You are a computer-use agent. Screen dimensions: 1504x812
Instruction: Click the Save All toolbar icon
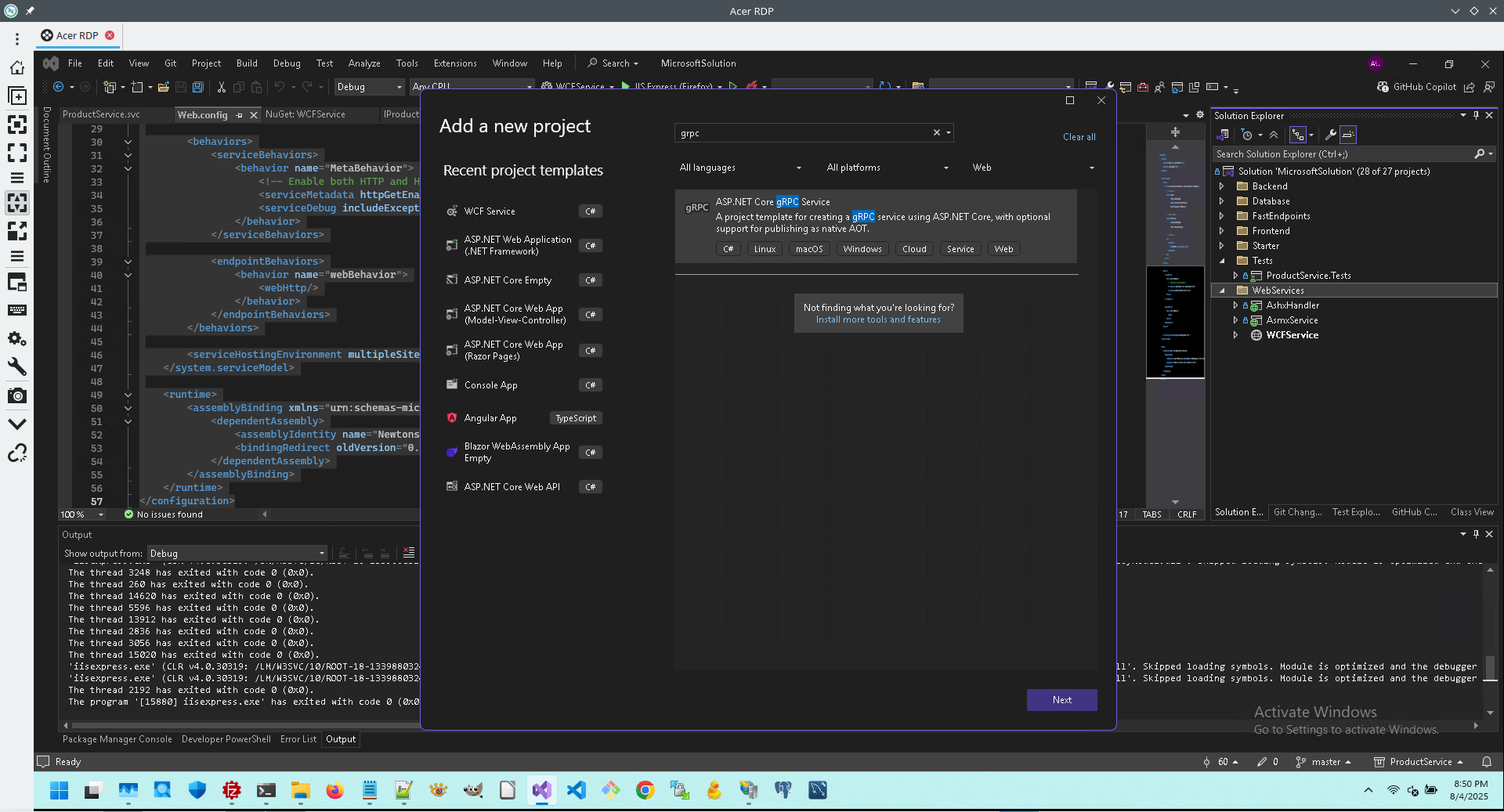click(198, 87)
